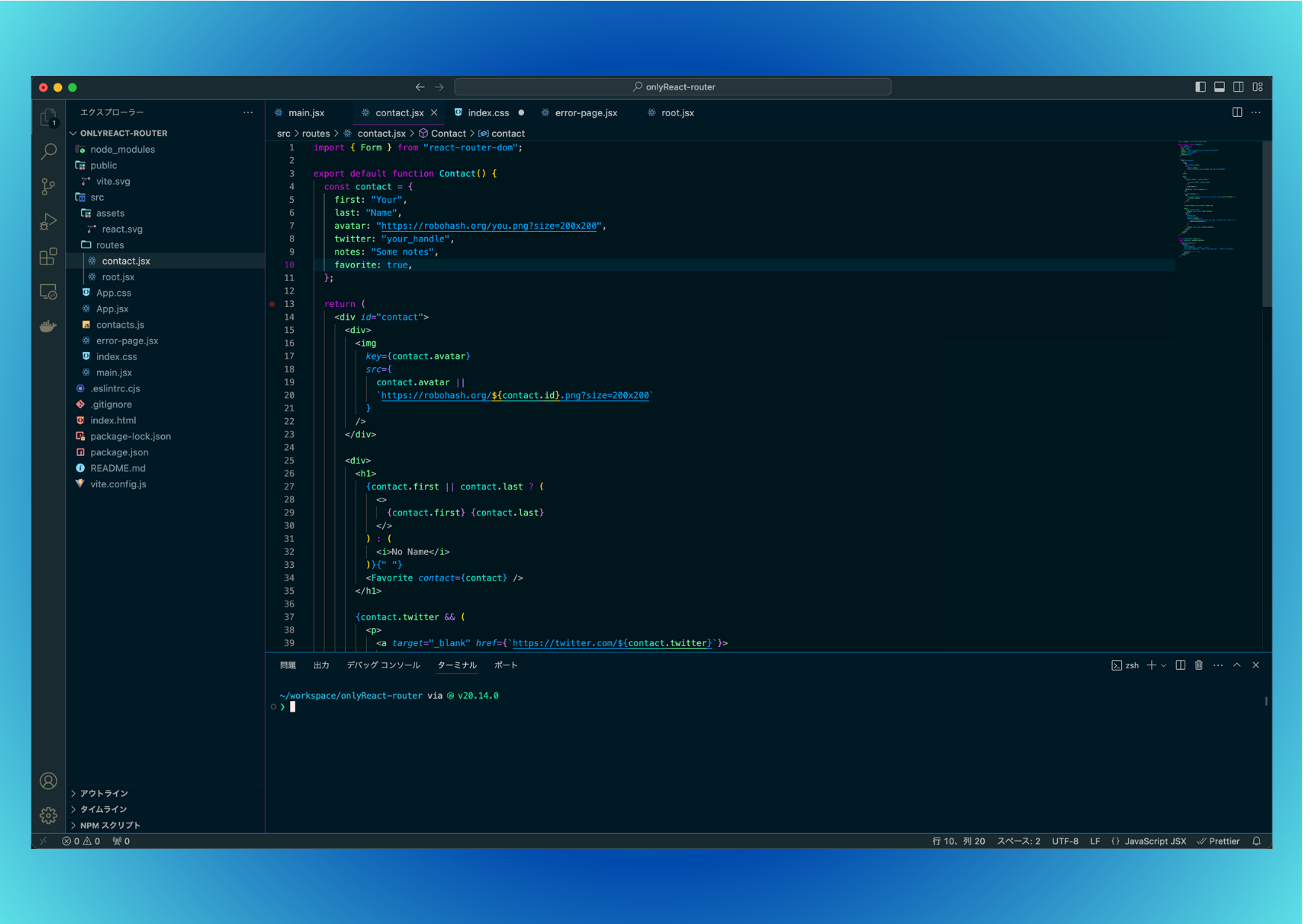Expand the アウトライン section
Screen dimensions: 1303x924
point(165,794)
